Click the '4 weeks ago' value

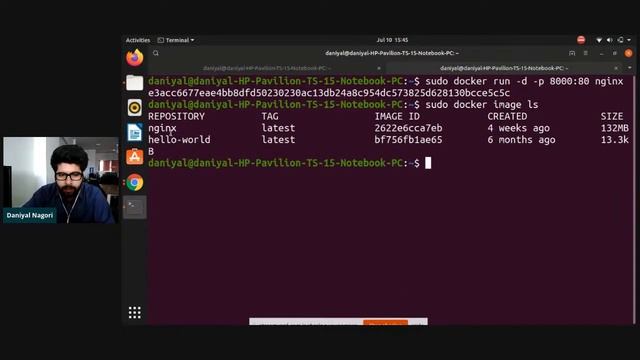click(518, 128)
